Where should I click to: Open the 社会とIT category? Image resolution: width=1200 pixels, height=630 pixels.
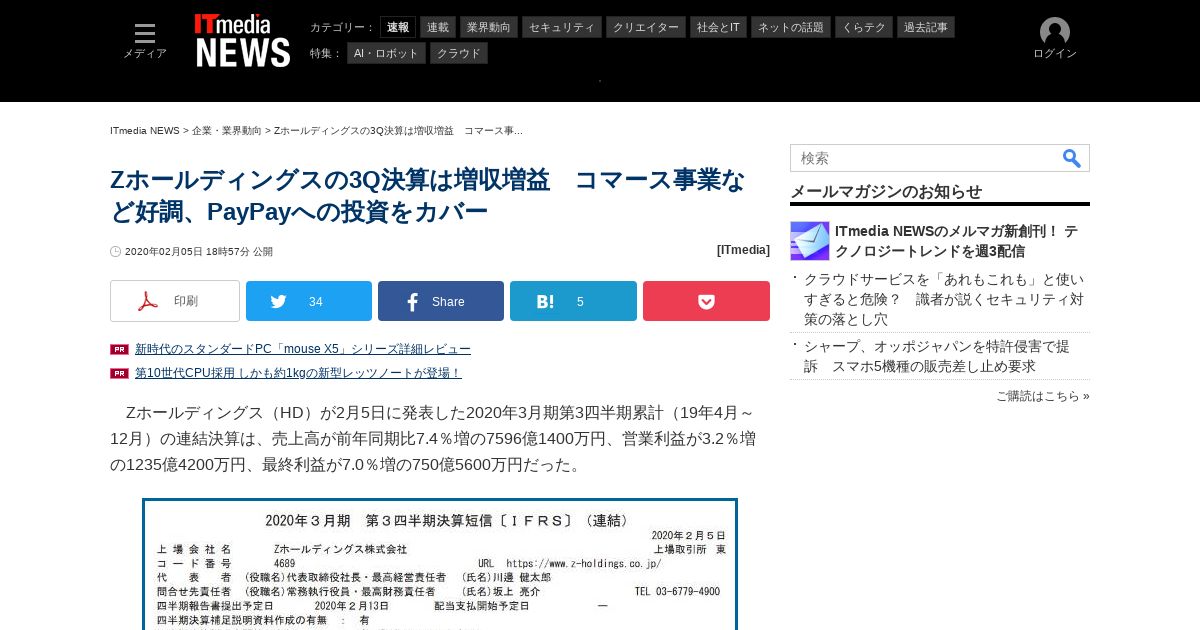coord(718,27)
